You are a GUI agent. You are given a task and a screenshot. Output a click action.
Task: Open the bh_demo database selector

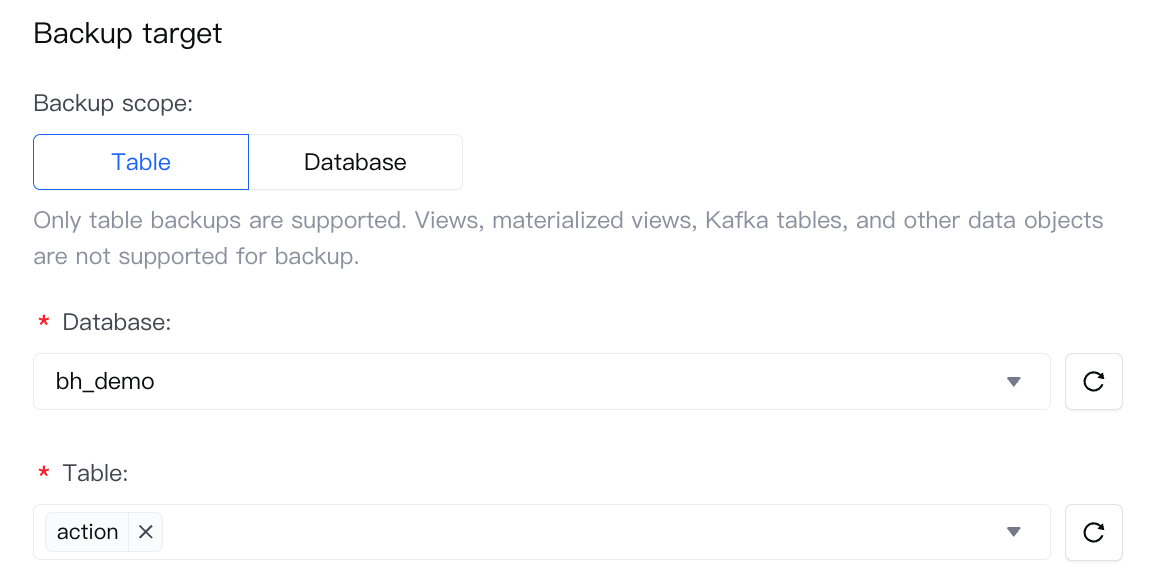540,381
